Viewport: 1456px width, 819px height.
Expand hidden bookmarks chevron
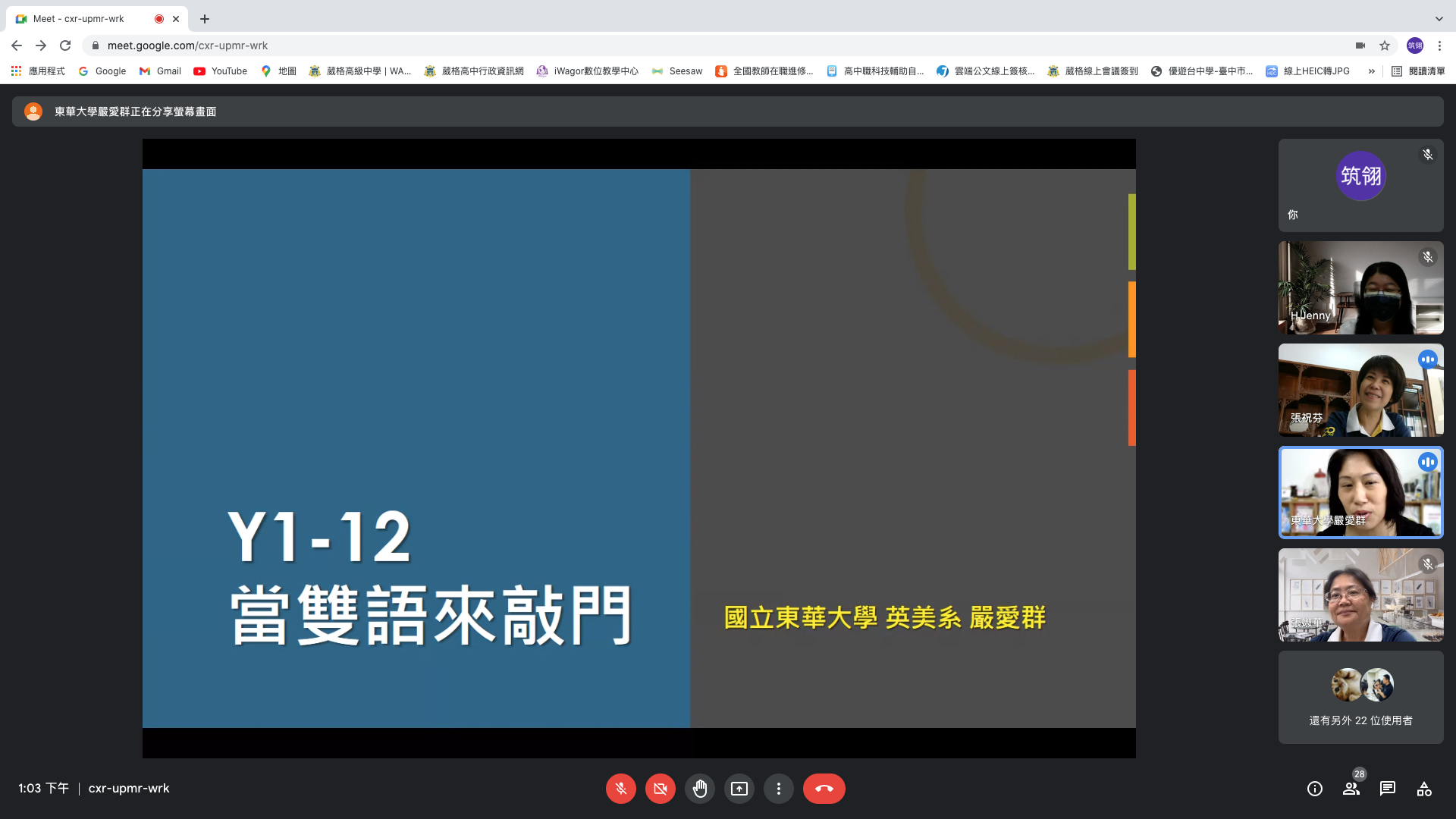click(1371, 71)
